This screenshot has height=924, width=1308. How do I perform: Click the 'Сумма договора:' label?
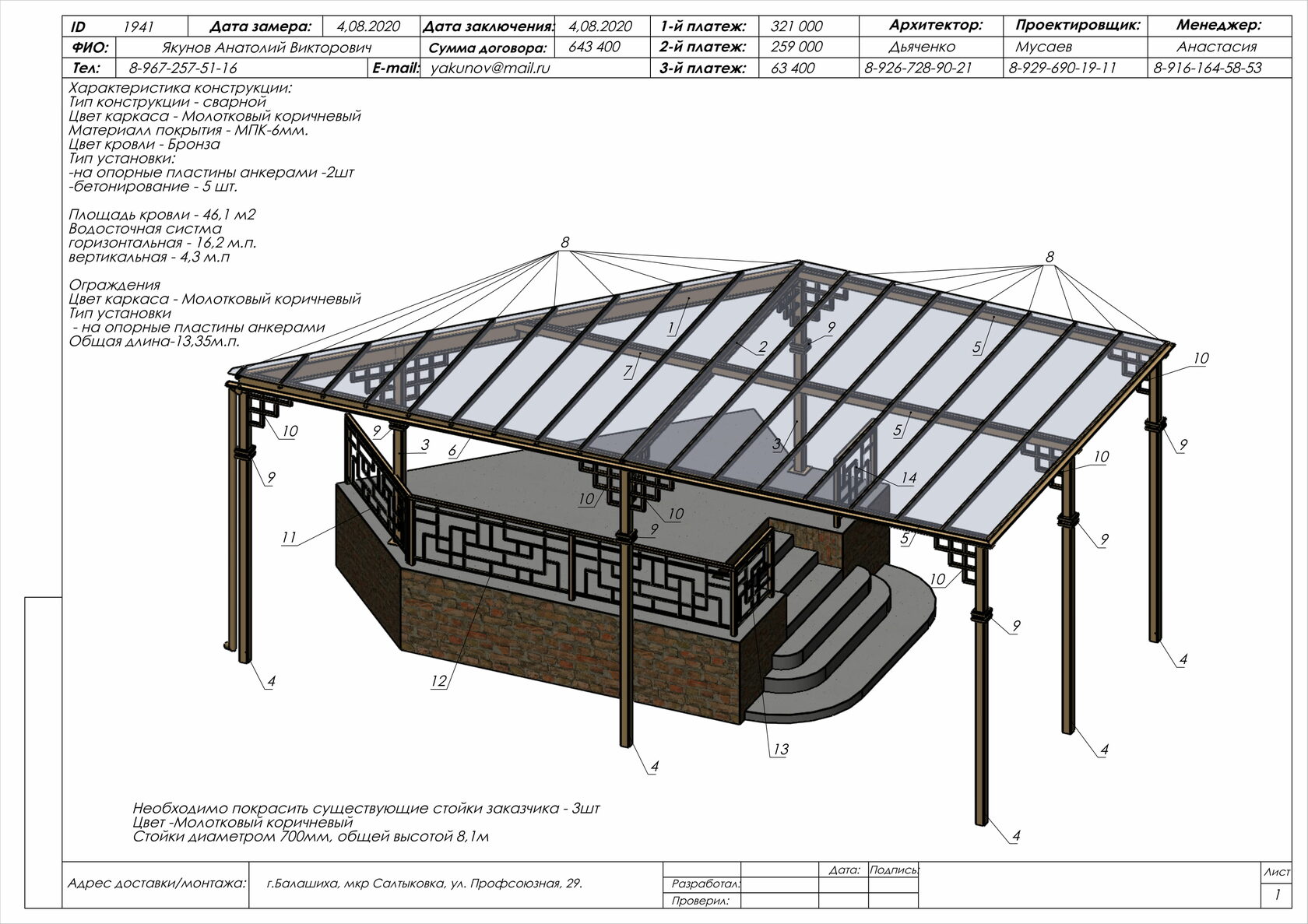tap(487, 48)
